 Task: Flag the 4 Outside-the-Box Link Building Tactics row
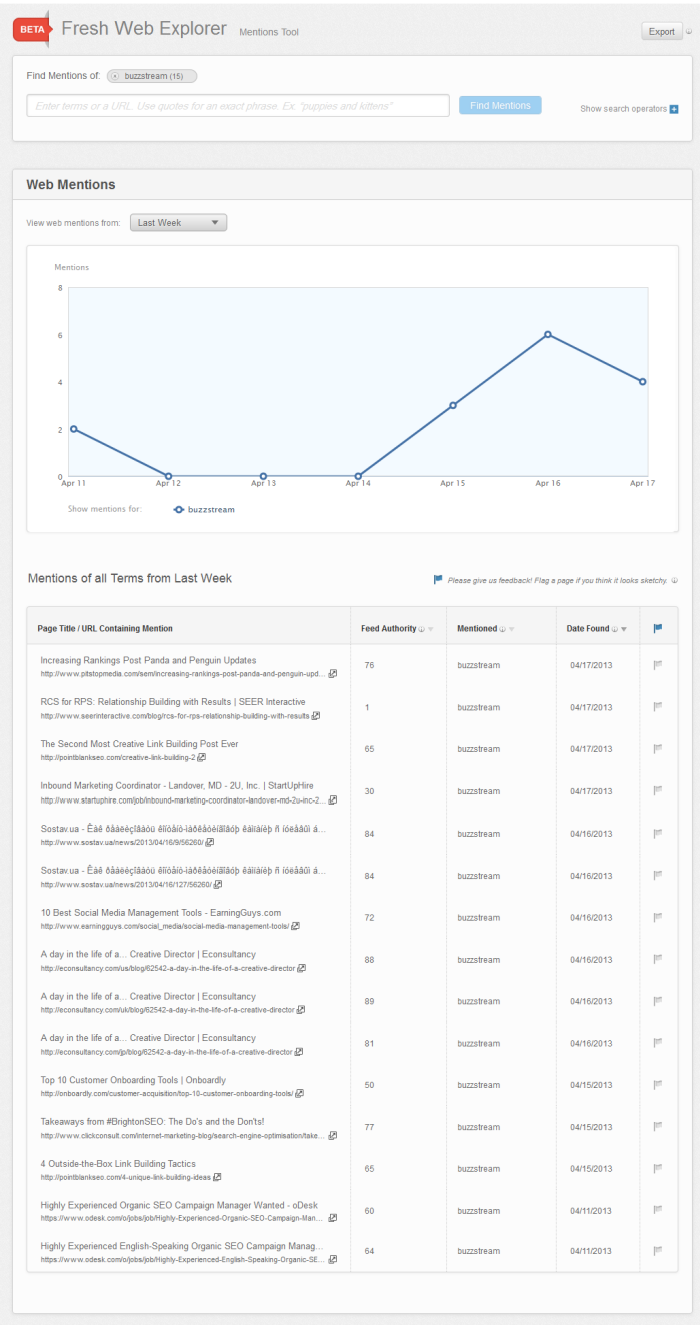pyautogui.click(x=658, y=1169)
